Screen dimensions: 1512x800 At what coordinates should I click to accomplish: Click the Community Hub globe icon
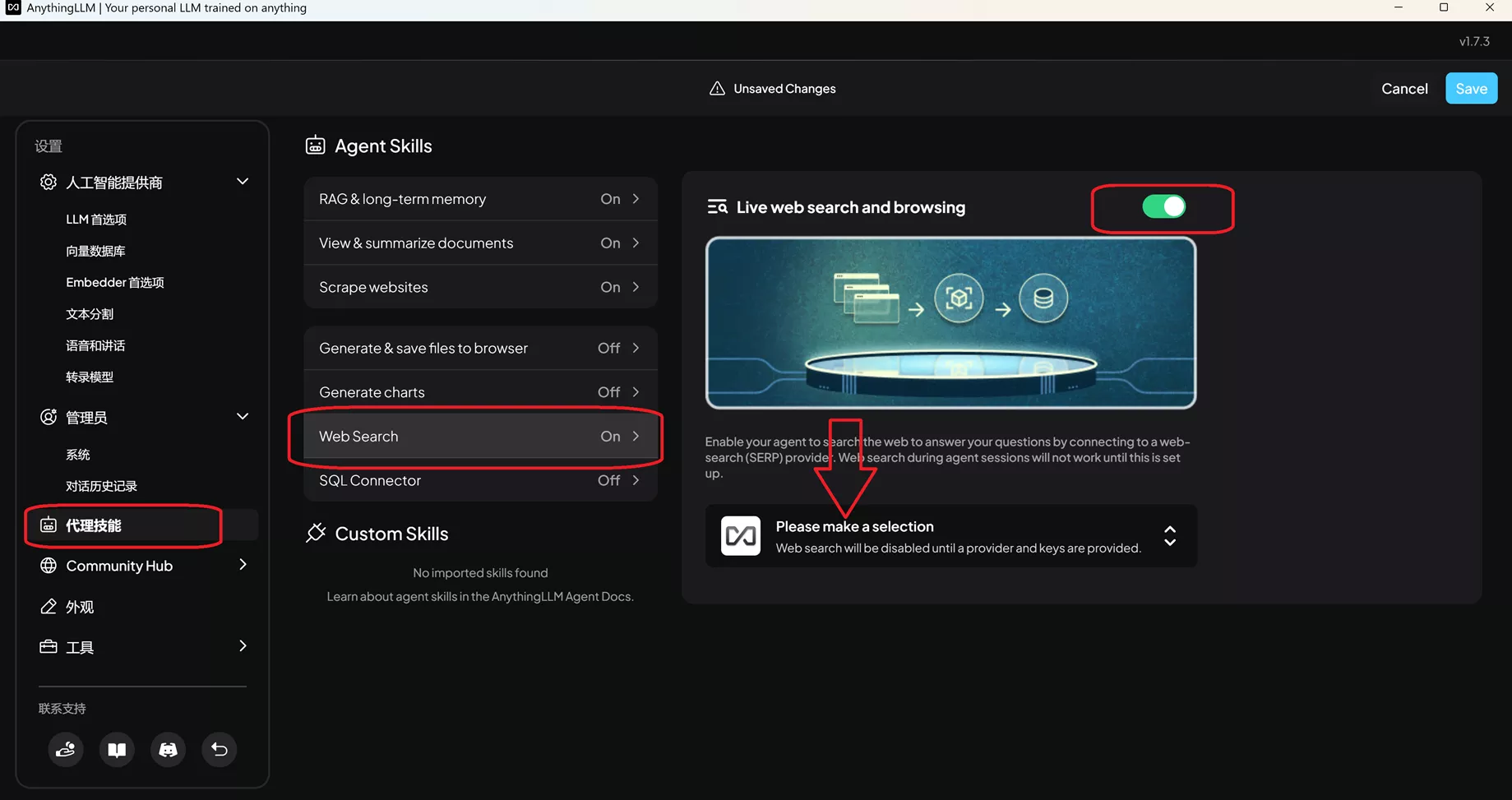(x=49, y=566)
